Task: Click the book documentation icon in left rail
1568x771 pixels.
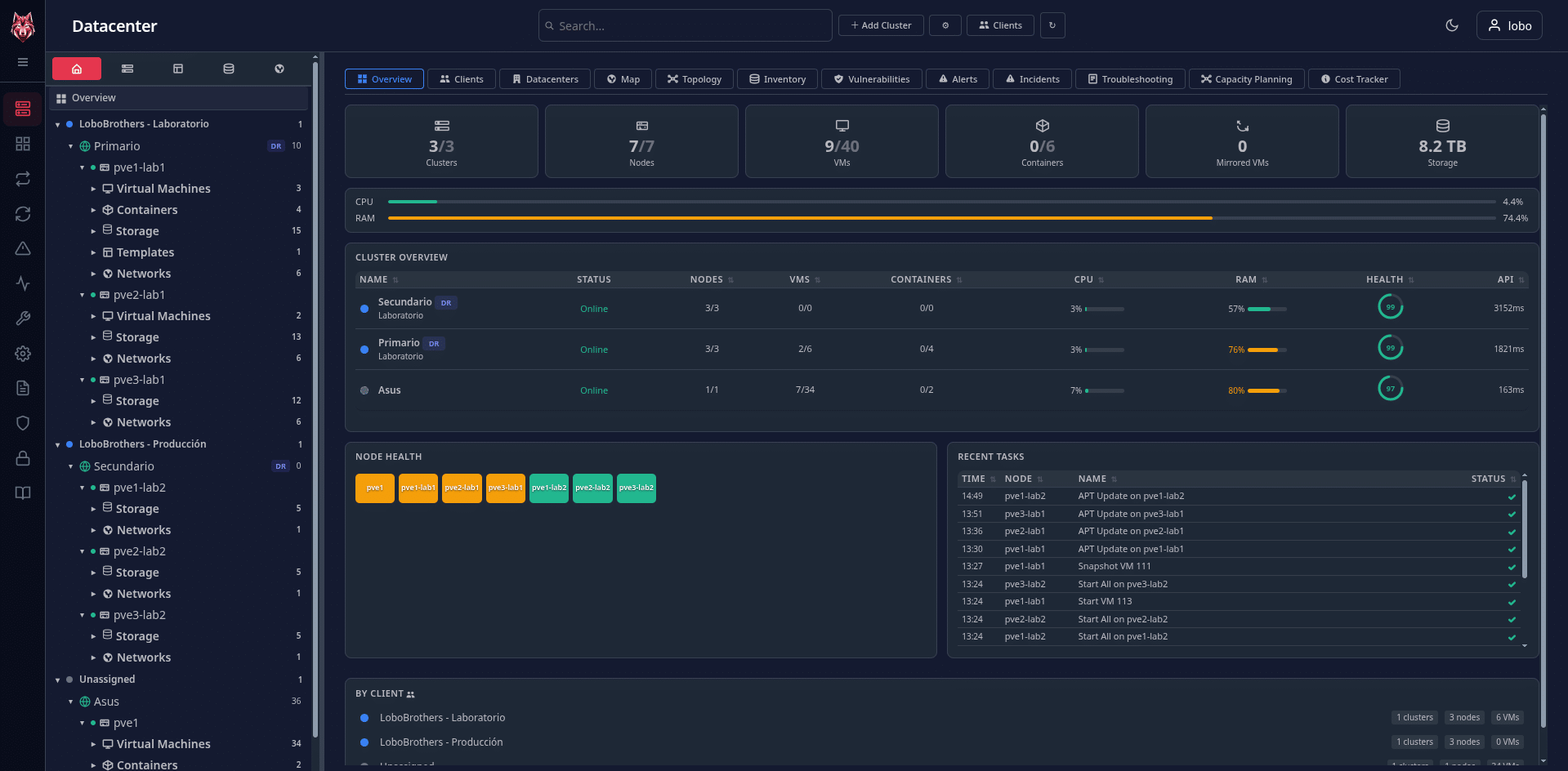Action: point(23,492)
